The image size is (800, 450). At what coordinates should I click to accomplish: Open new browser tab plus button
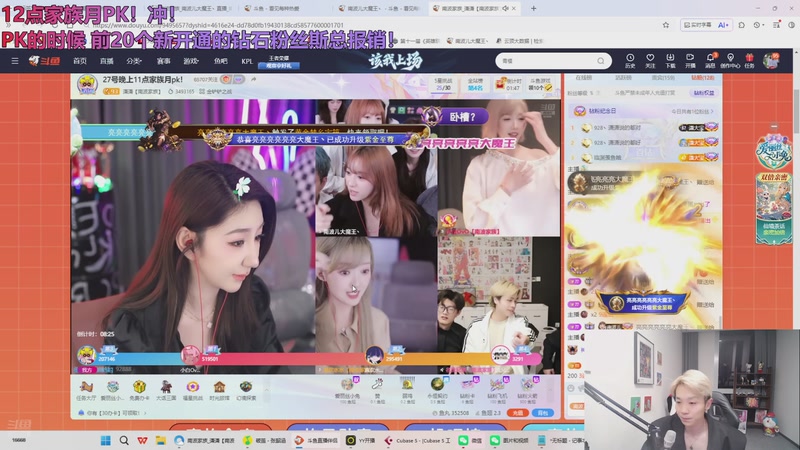tap(533, 8)
